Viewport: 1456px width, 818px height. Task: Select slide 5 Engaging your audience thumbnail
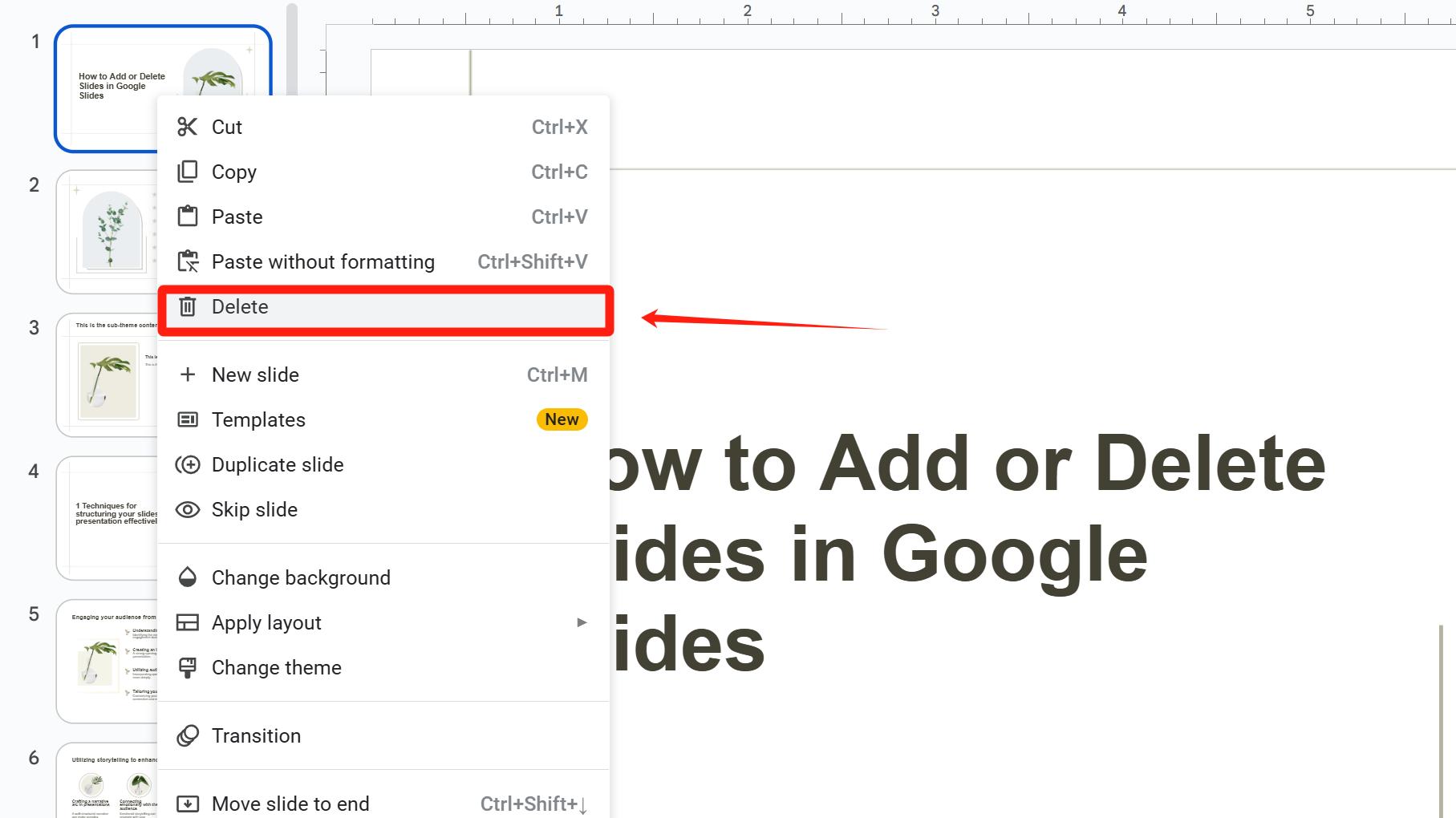coord(107,661)
